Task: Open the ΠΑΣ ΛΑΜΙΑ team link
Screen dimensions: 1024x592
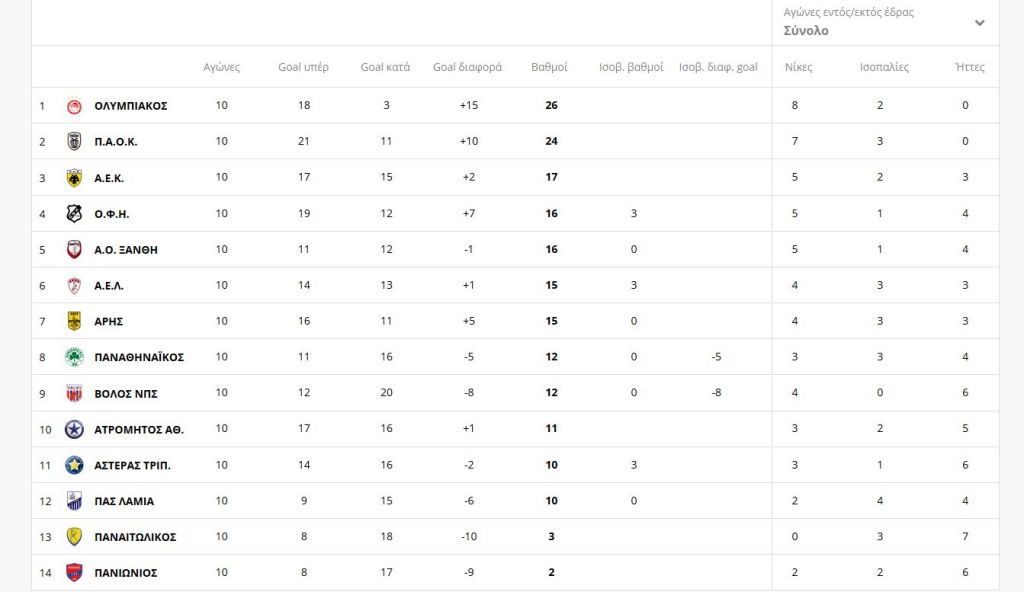Action: pyautogui.click(x=124, y=501)
